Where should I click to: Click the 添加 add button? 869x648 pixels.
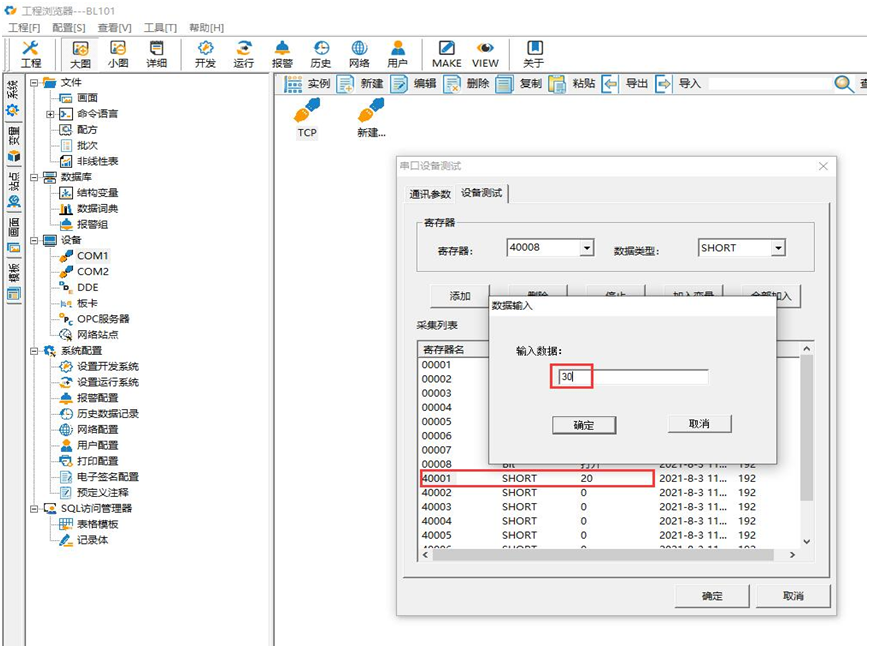(460, 295)
